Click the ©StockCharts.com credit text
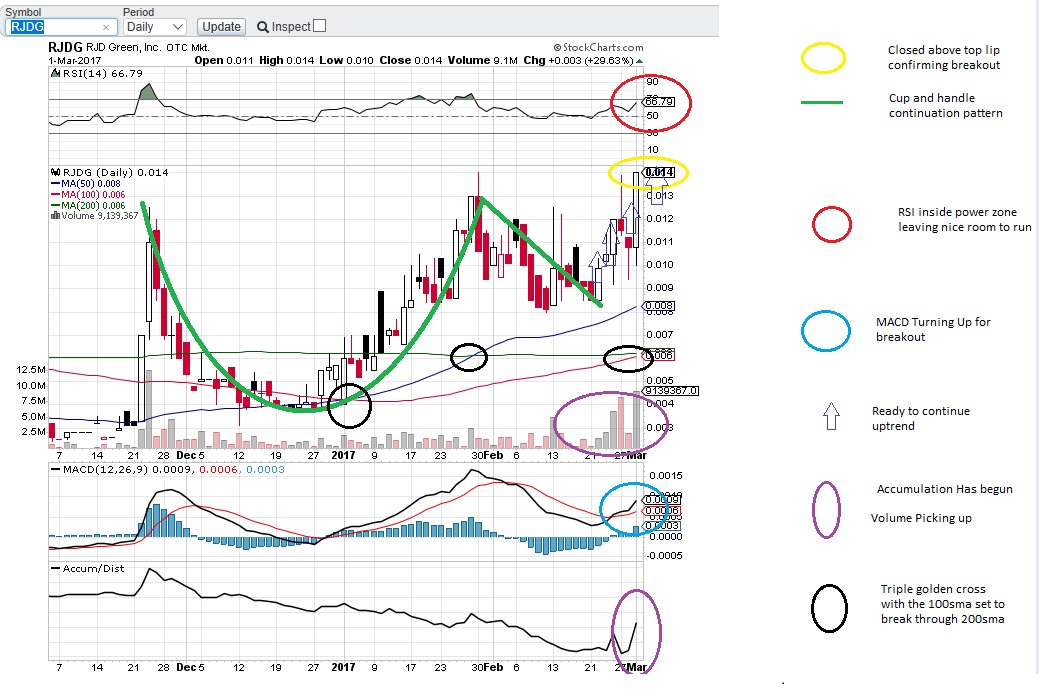Image resolution: width=1052 pixels, height=699 pixels. 598,47
